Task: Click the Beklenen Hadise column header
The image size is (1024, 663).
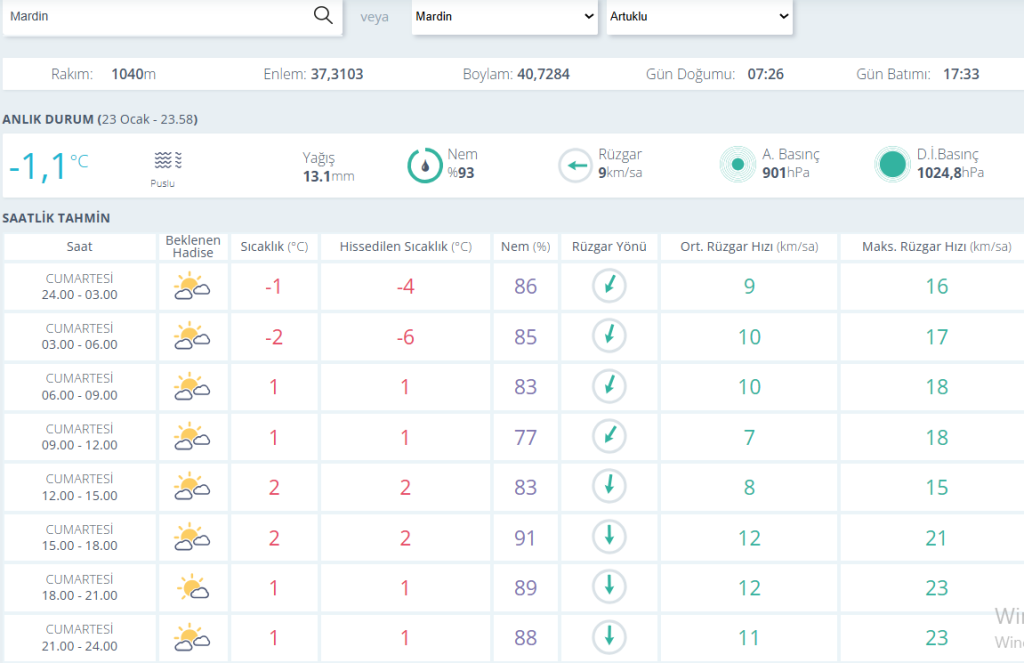Action: coord(192,247)
